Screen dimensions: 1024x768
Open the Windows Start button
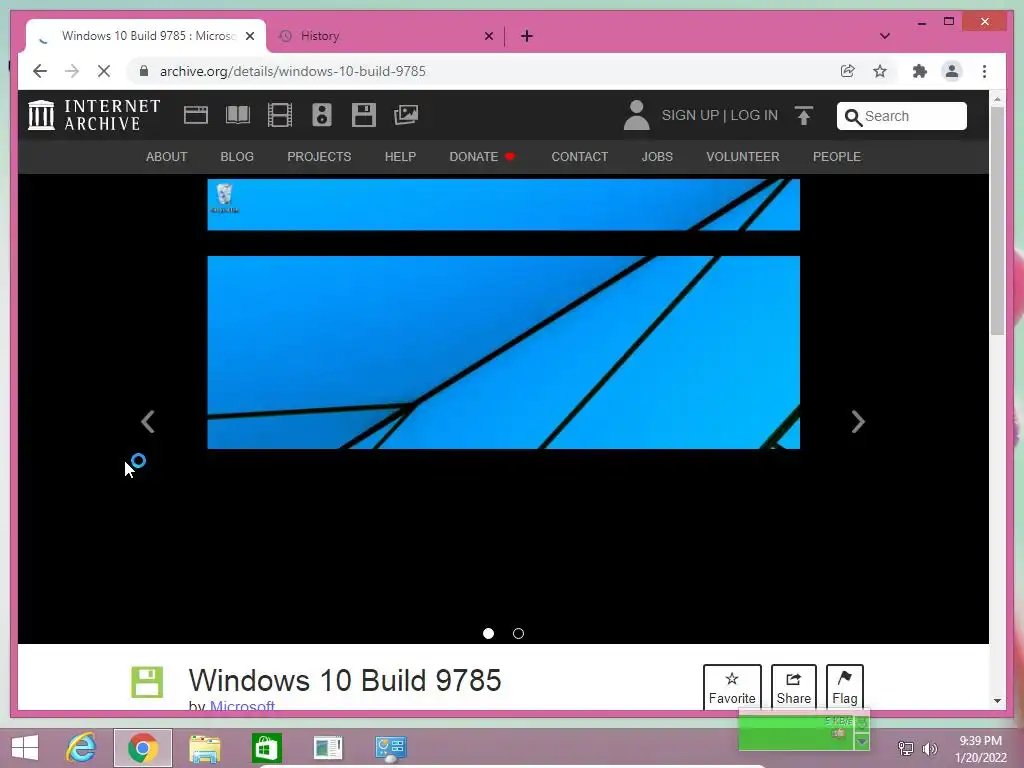click(x=25, y=748)
